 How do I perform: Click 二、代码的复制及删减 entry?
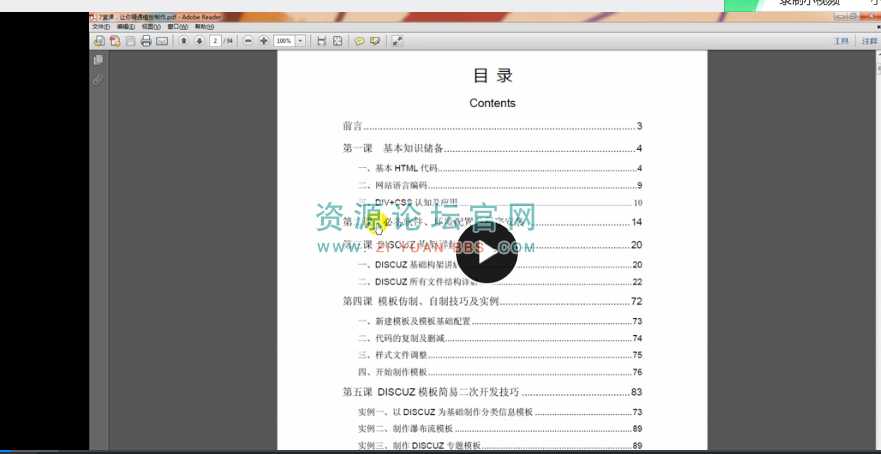coord(500,338)
